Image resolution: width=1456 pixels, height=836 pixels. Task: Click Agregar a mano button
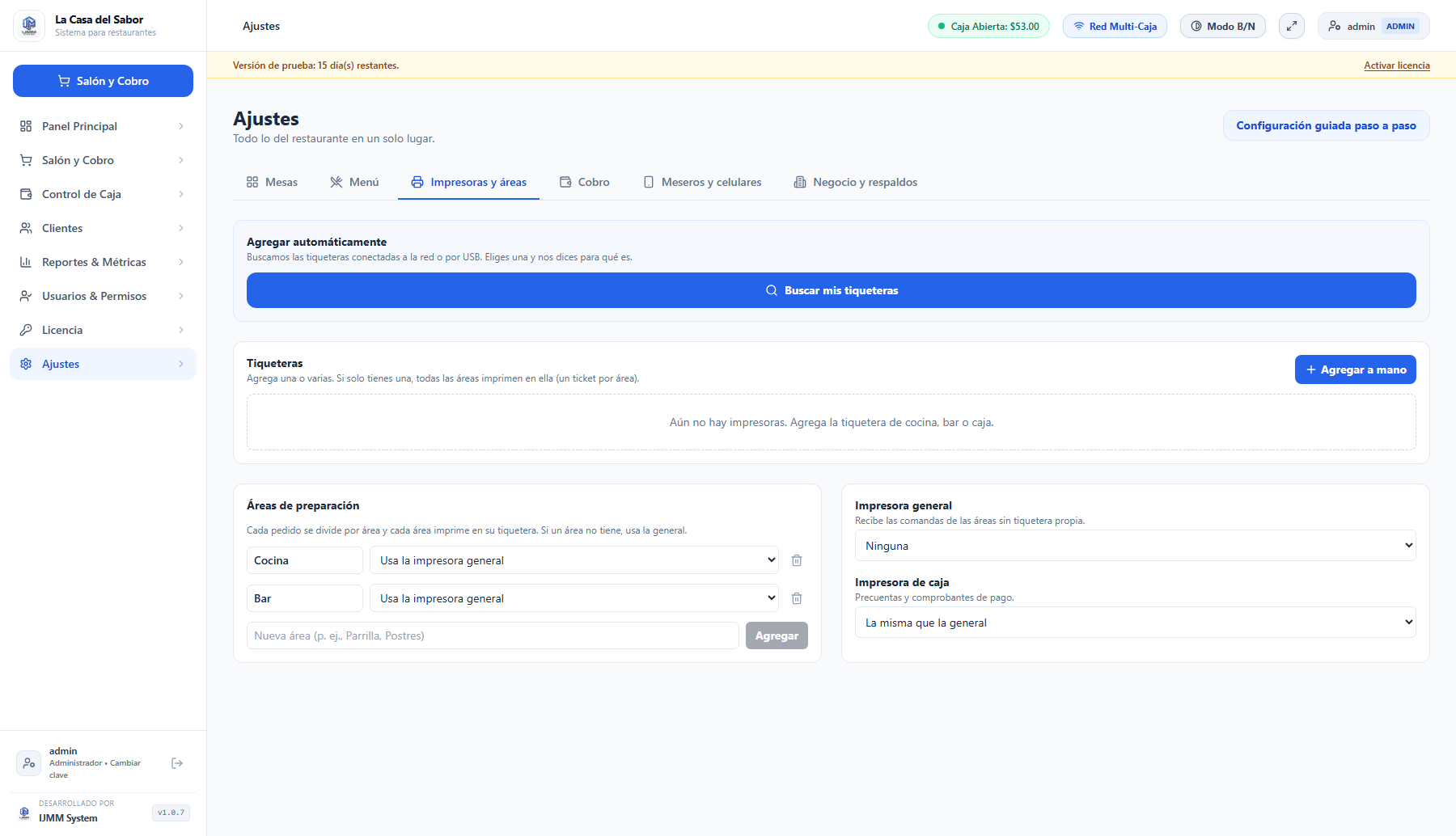[1356, 369]
